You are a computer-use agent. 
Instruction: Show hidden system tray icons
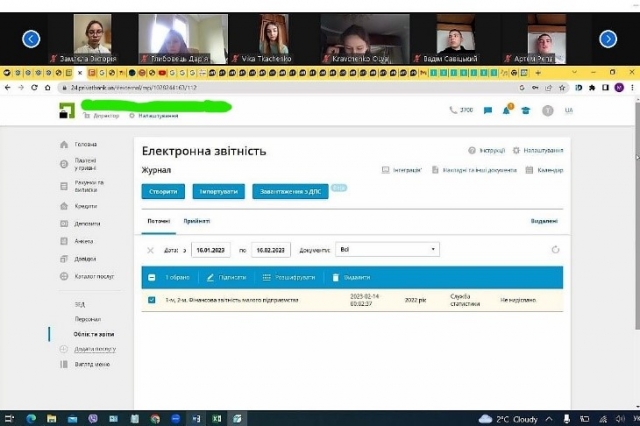549,419
